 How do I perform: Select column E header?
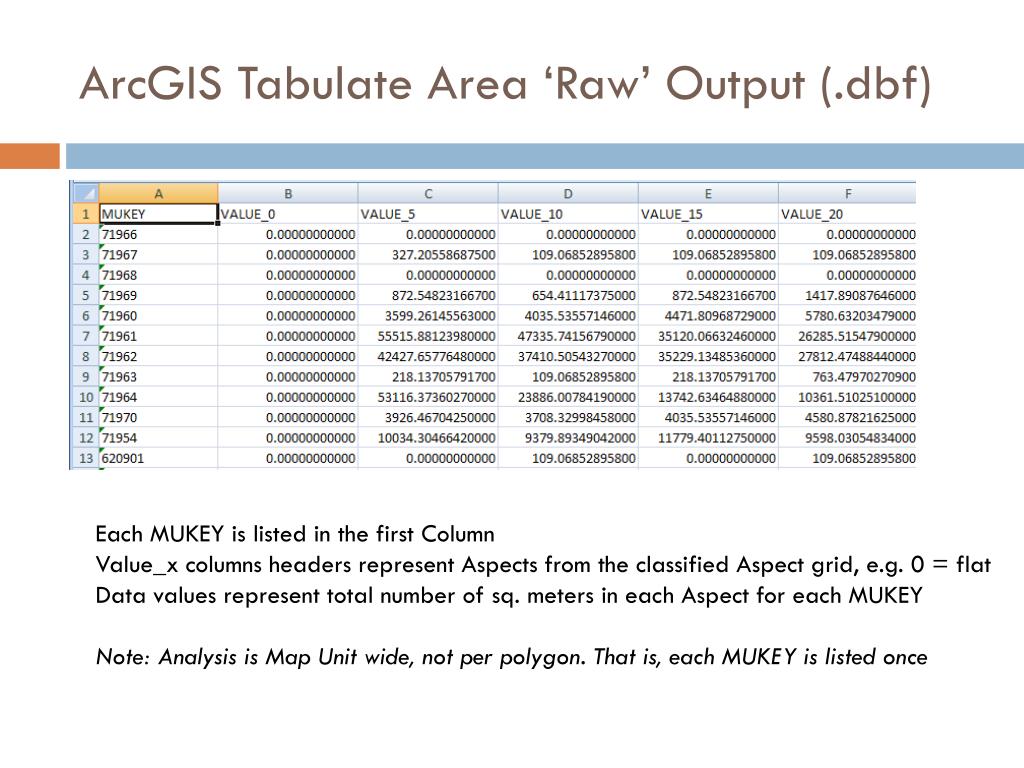click(708, 193)
